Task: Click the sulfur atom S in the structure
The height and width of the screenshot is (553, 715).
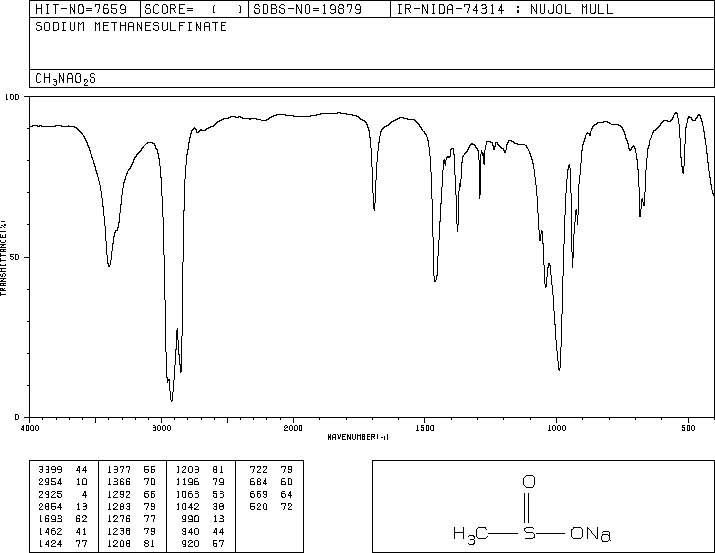Action: click(x=529, y=533)
